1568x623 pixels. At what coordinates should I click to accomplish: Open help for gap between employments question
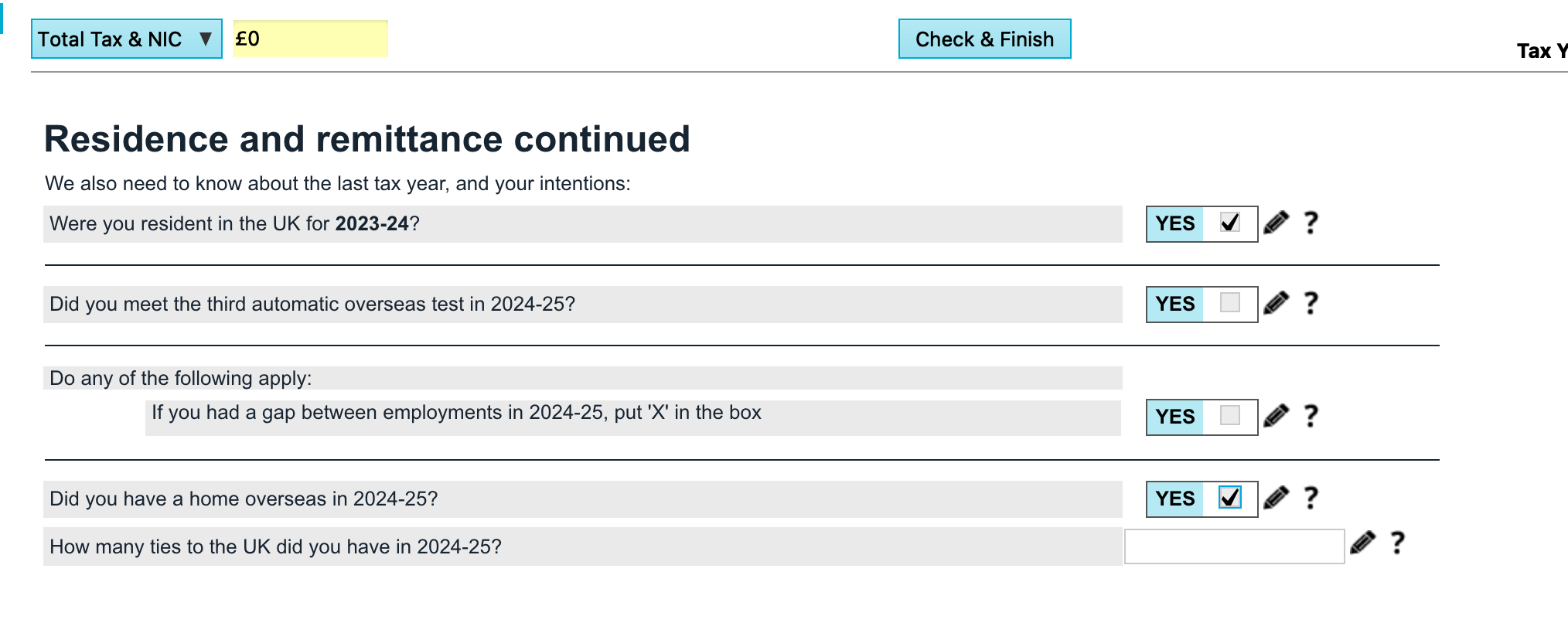click(1311, 417)
